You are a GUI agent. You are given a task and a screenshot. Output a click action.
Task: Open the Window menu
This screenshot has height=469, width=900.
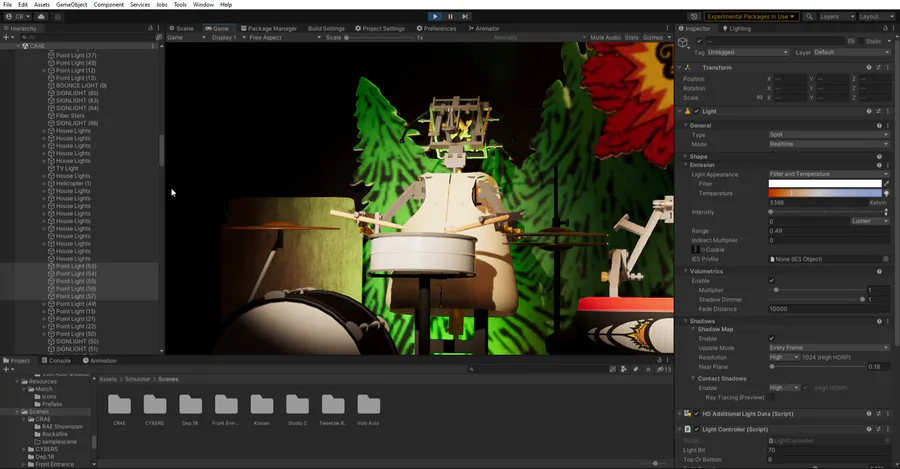tap(203, 5)
